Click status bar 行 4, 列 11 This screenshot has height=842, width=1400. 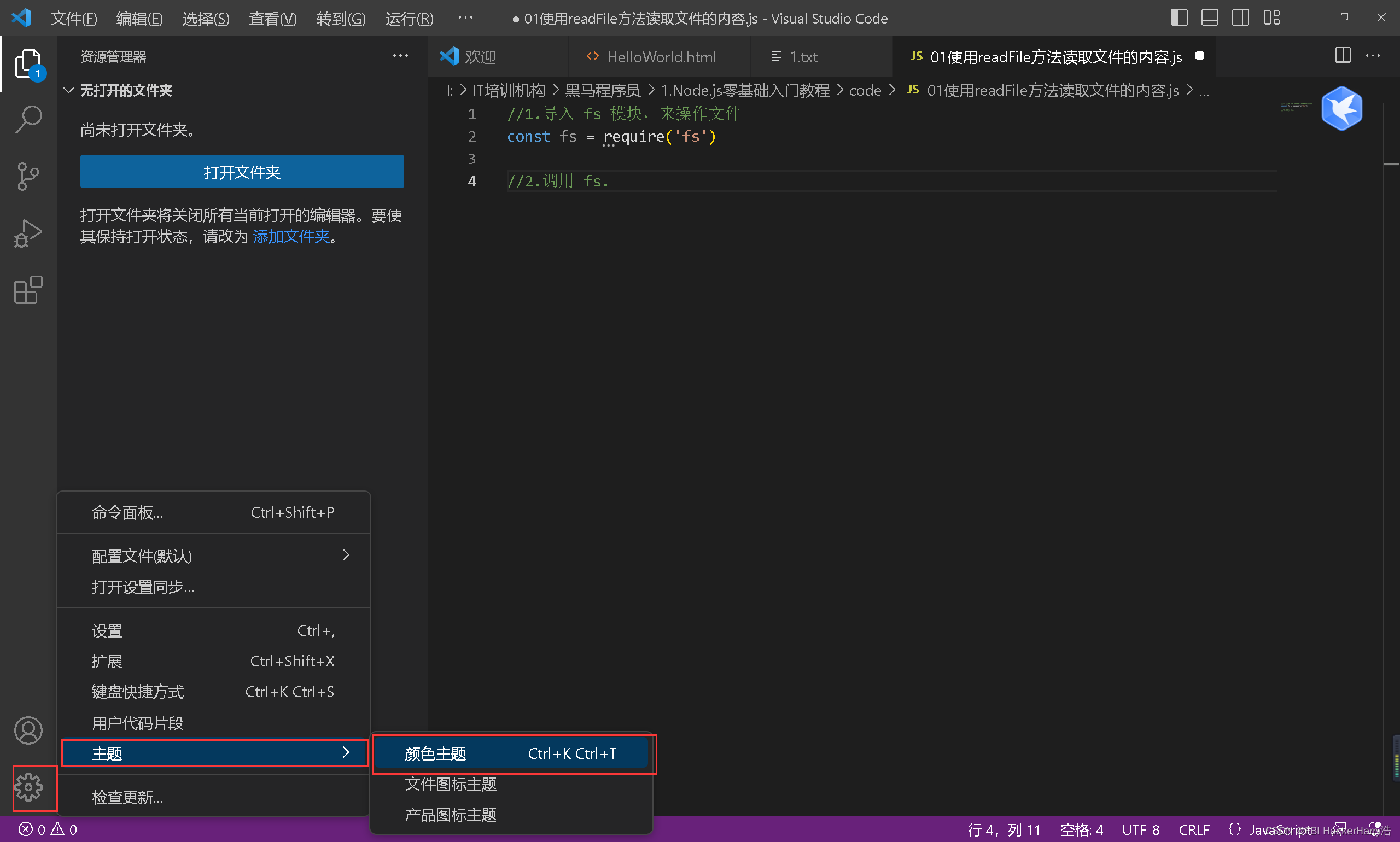(1004, 829)
